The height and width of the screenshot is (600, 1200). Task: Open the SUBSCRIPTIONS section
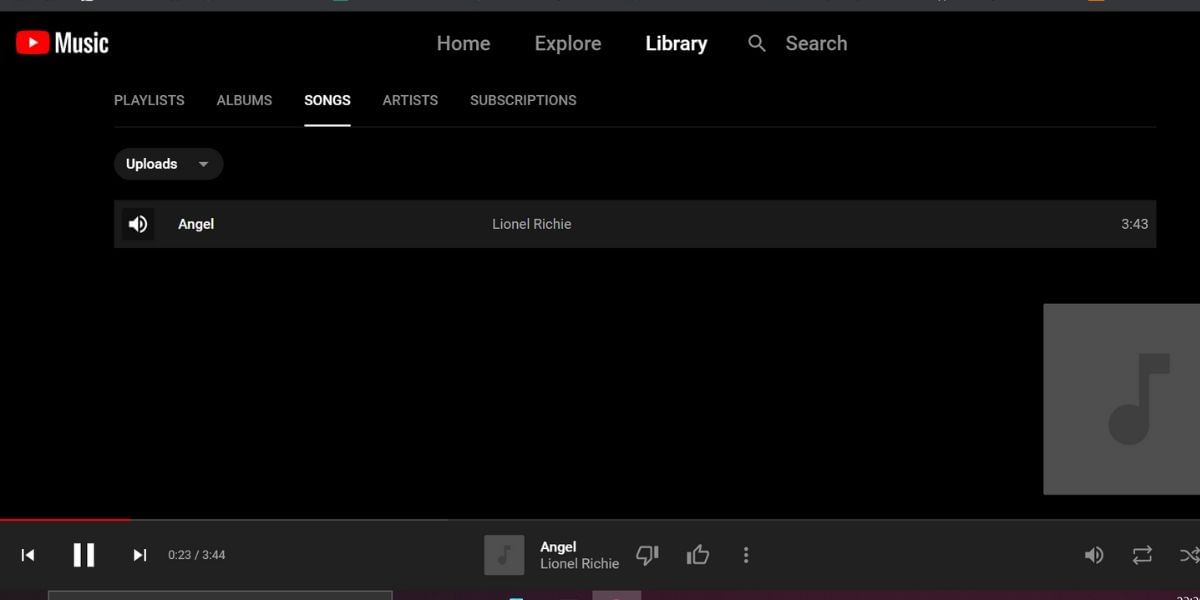pos(523,100)
